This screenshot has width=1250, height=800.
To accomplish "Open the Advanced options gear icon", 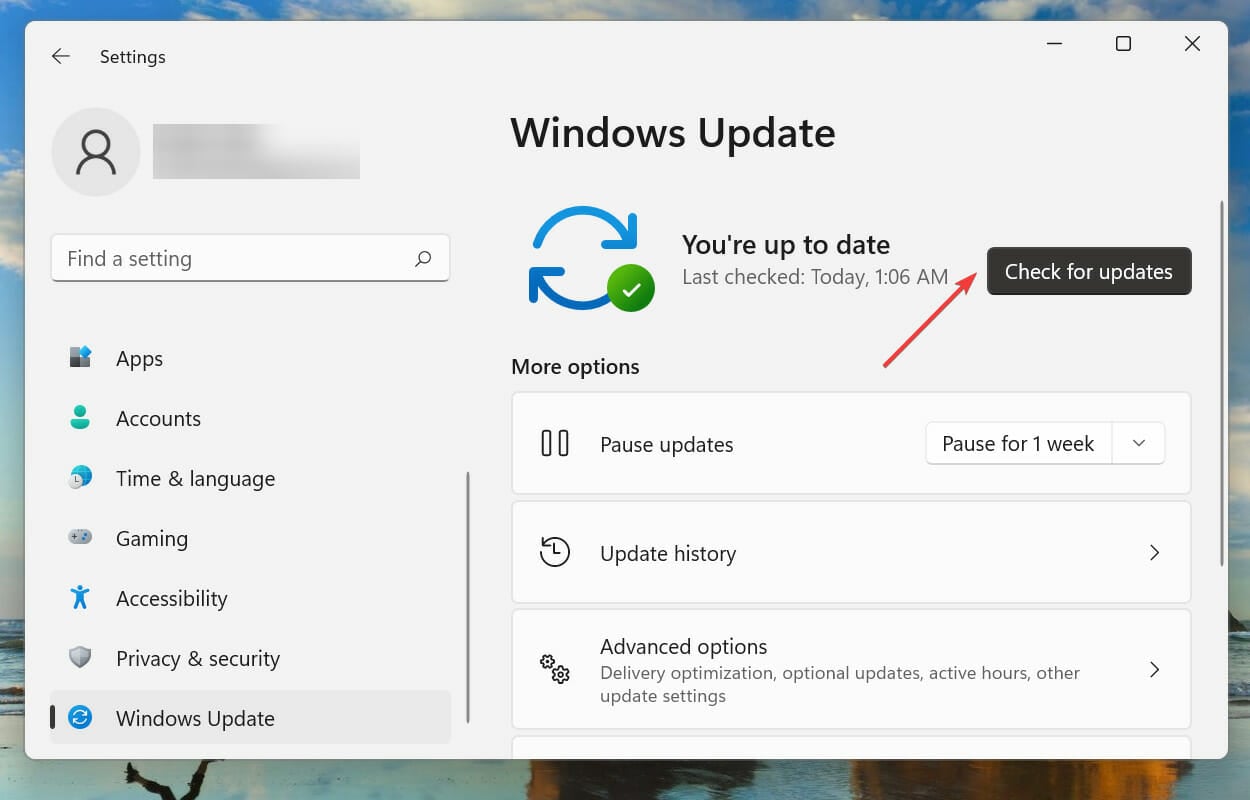I will tap(555, 670).
